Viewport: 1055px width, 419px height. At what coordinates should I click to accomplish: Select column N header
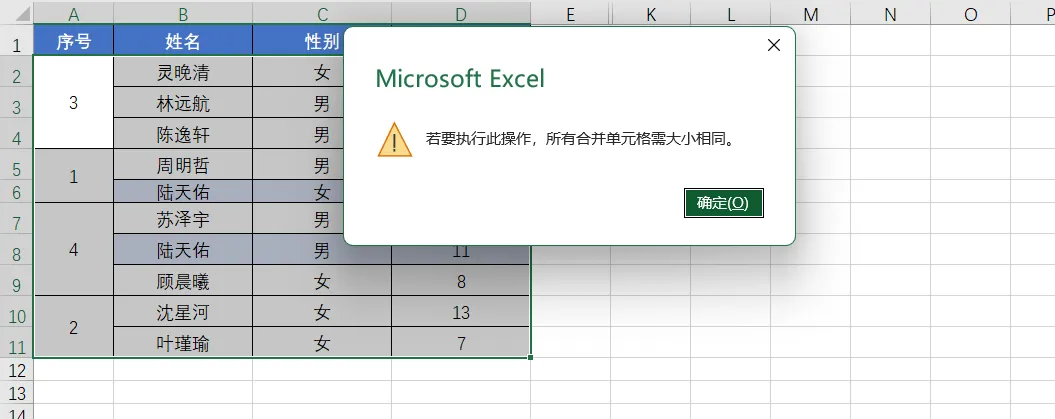[890, 14]
